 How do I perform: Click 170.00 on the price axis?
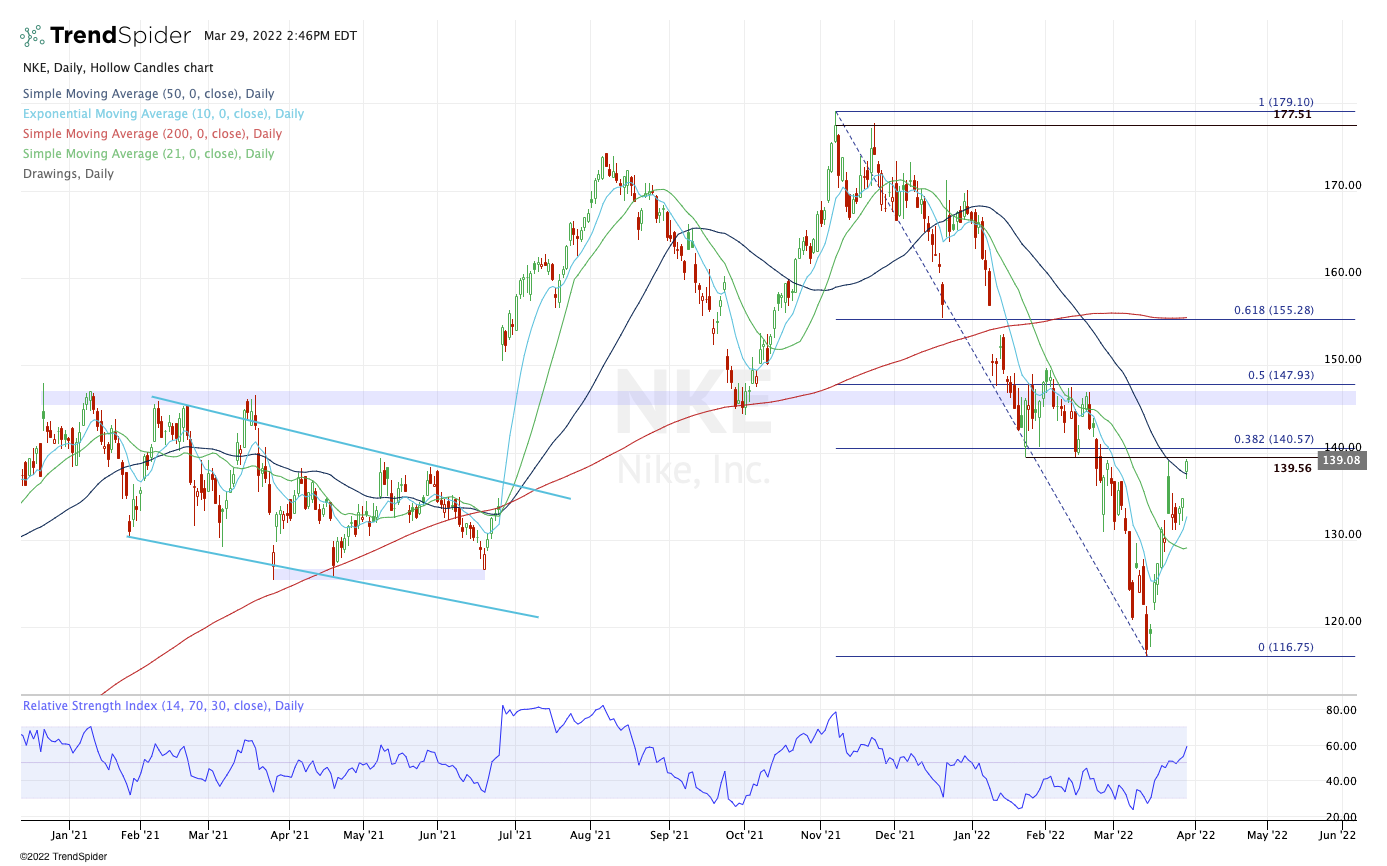1345,185
